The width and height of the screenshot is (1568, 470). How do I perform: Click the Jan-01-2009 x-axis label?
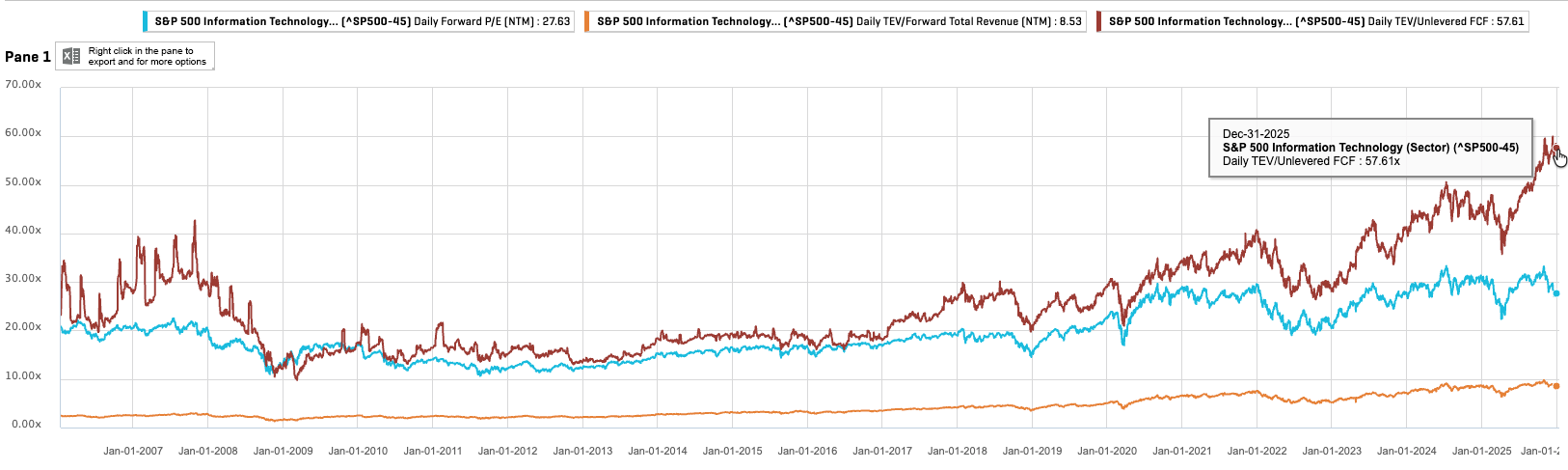[x=284, y=451]
